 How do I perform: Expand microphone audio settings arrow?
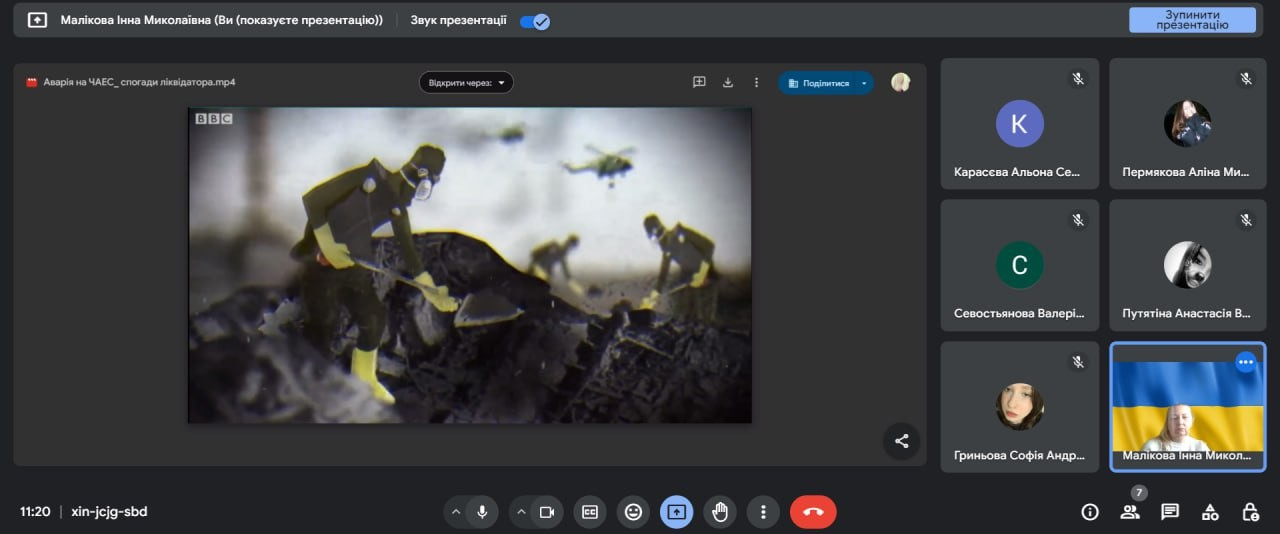tap(456, 512)
